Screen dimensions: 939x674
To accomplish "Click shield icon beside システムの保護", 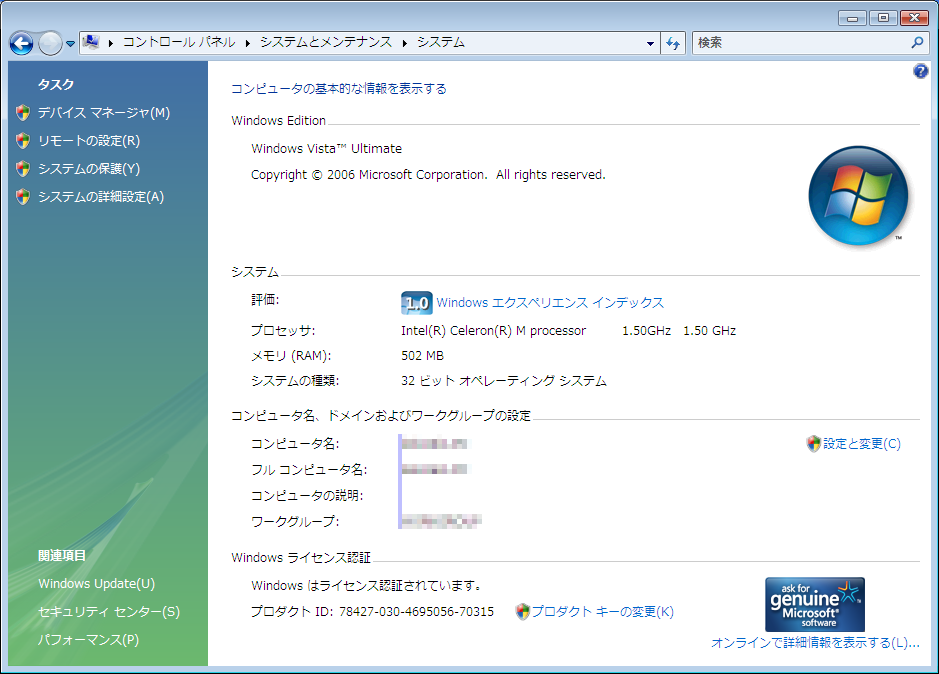I will pos(23,169).
